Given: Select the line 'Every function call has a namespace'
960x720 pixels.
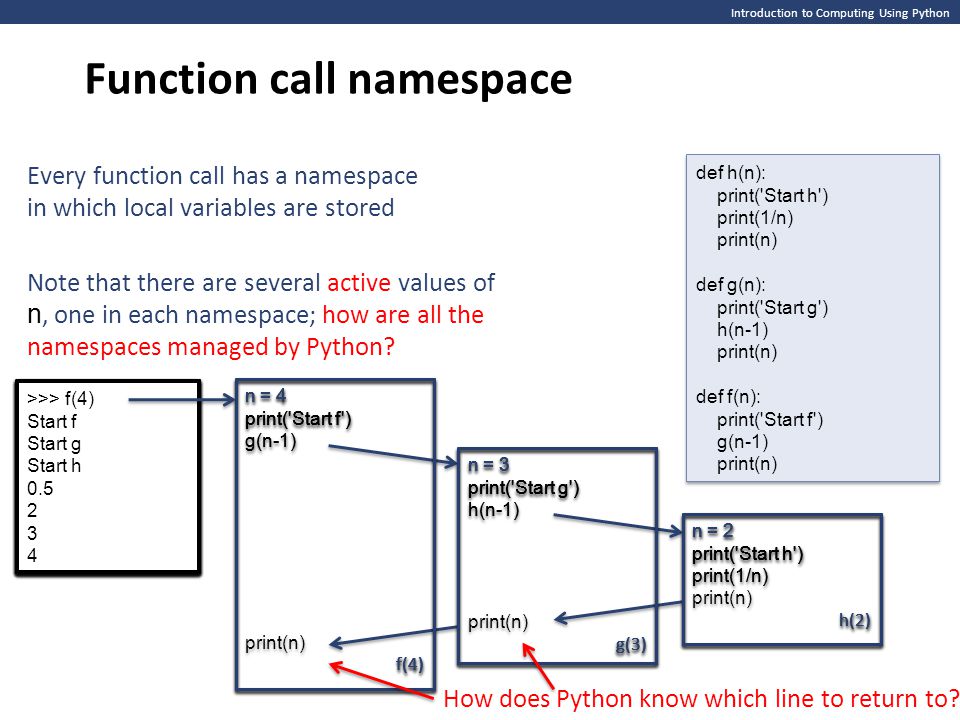Looking at the screenshot, I should pos(222,176).
